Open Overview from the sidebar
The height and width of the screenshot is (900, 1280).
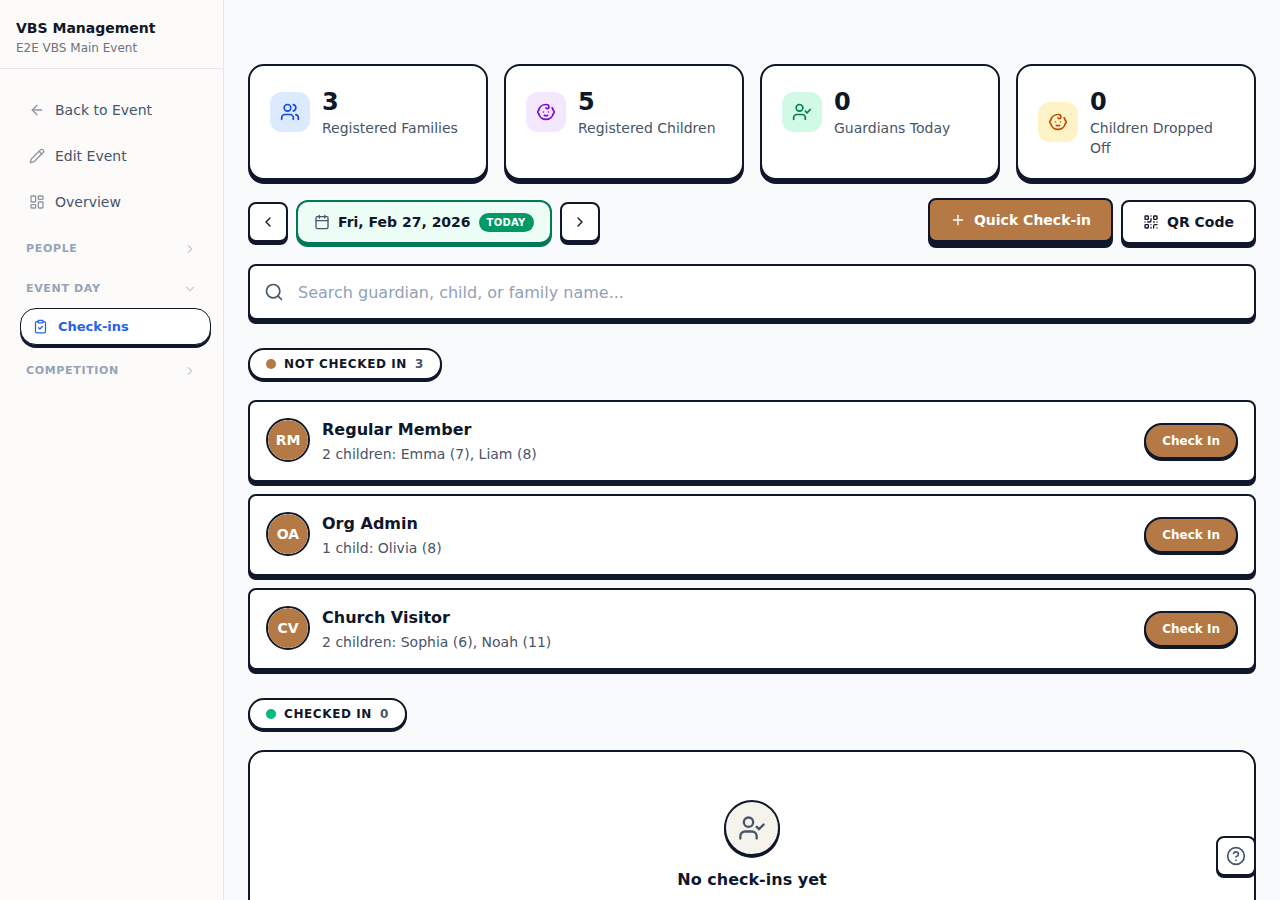coord(88,202)
